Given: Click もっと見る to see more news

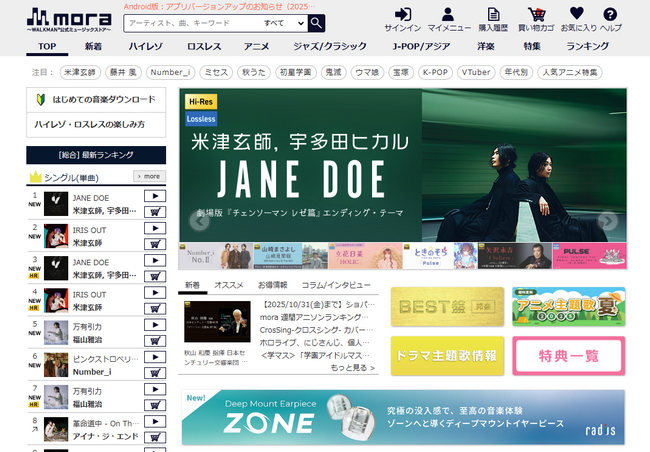Looking at the screenshot, I should click(x=352, y=368).
